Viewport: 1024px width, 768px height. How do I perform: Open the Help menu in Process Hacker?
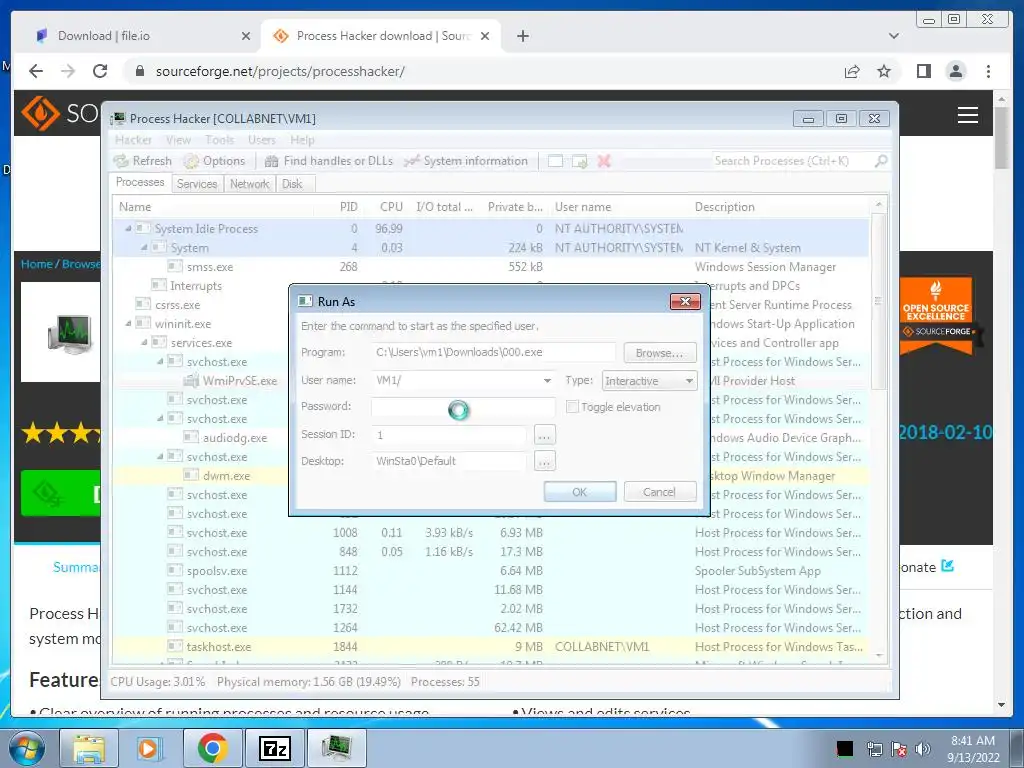point(302,140)
